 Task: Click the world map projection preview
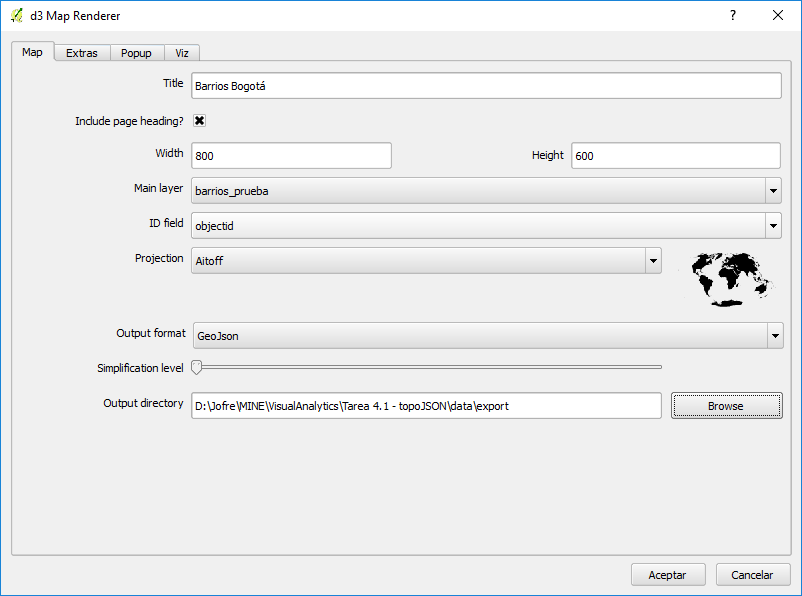point(728,278)
